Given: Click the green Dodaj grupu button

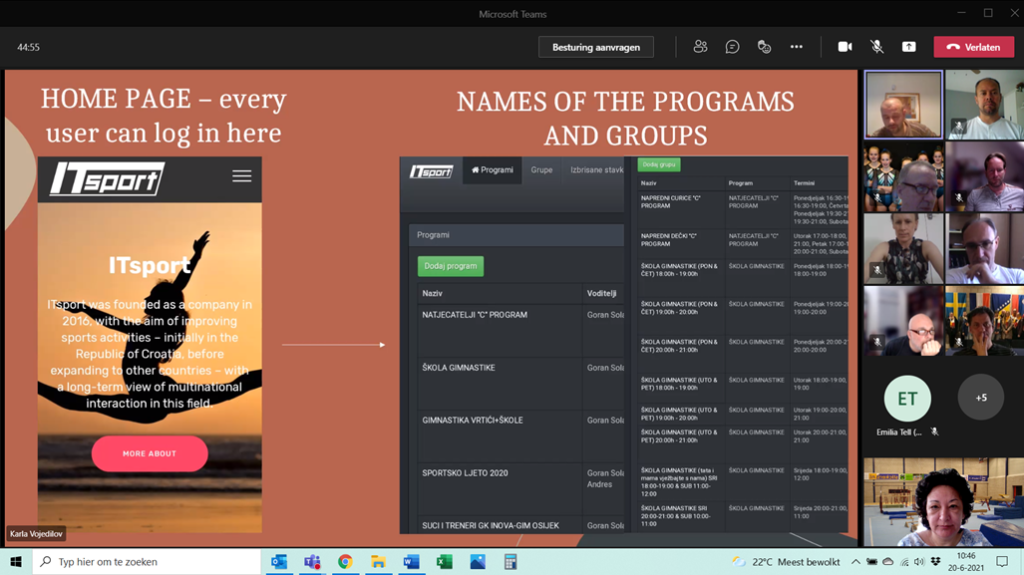Looking at the screenshot, I should [658, 165].
